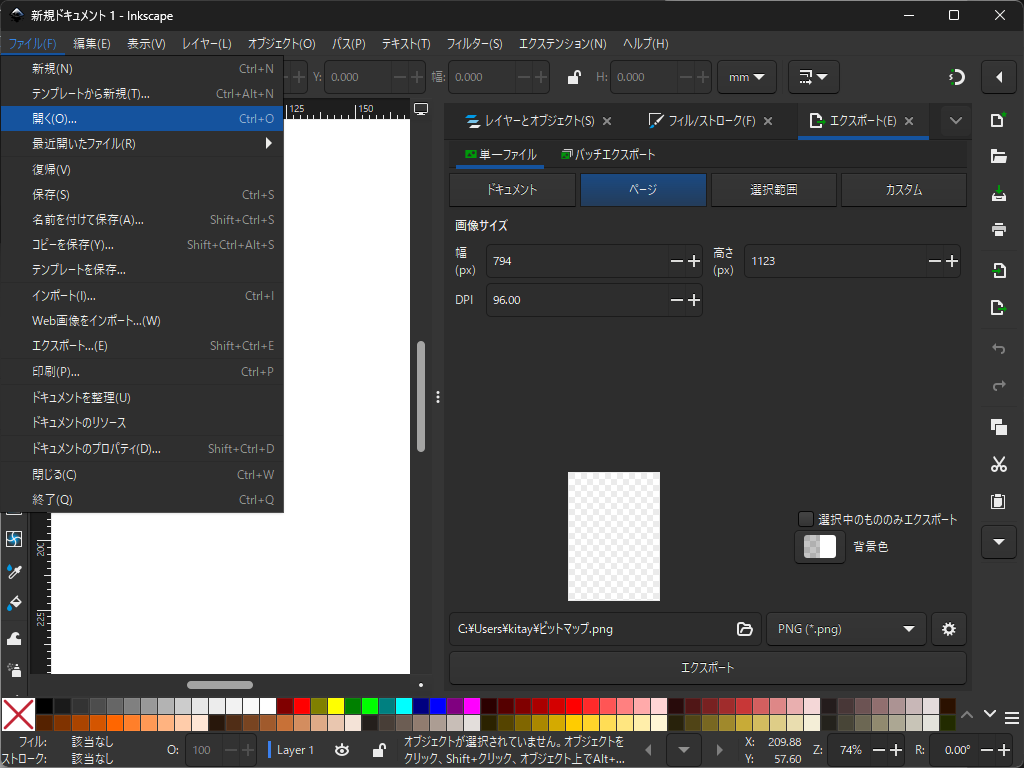This screenshot has height=768, width=1024.
Task: Select the Spray tool in toolbox
Action: point(14,668)
